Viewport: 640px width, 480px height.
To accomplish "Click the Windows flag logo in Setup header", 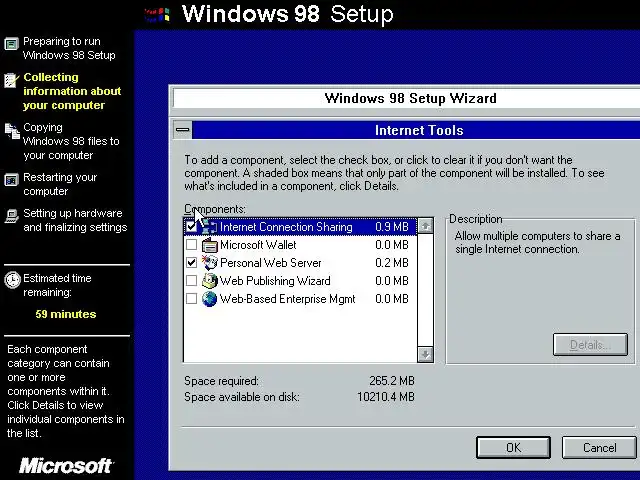I will [x=157, y=15].
